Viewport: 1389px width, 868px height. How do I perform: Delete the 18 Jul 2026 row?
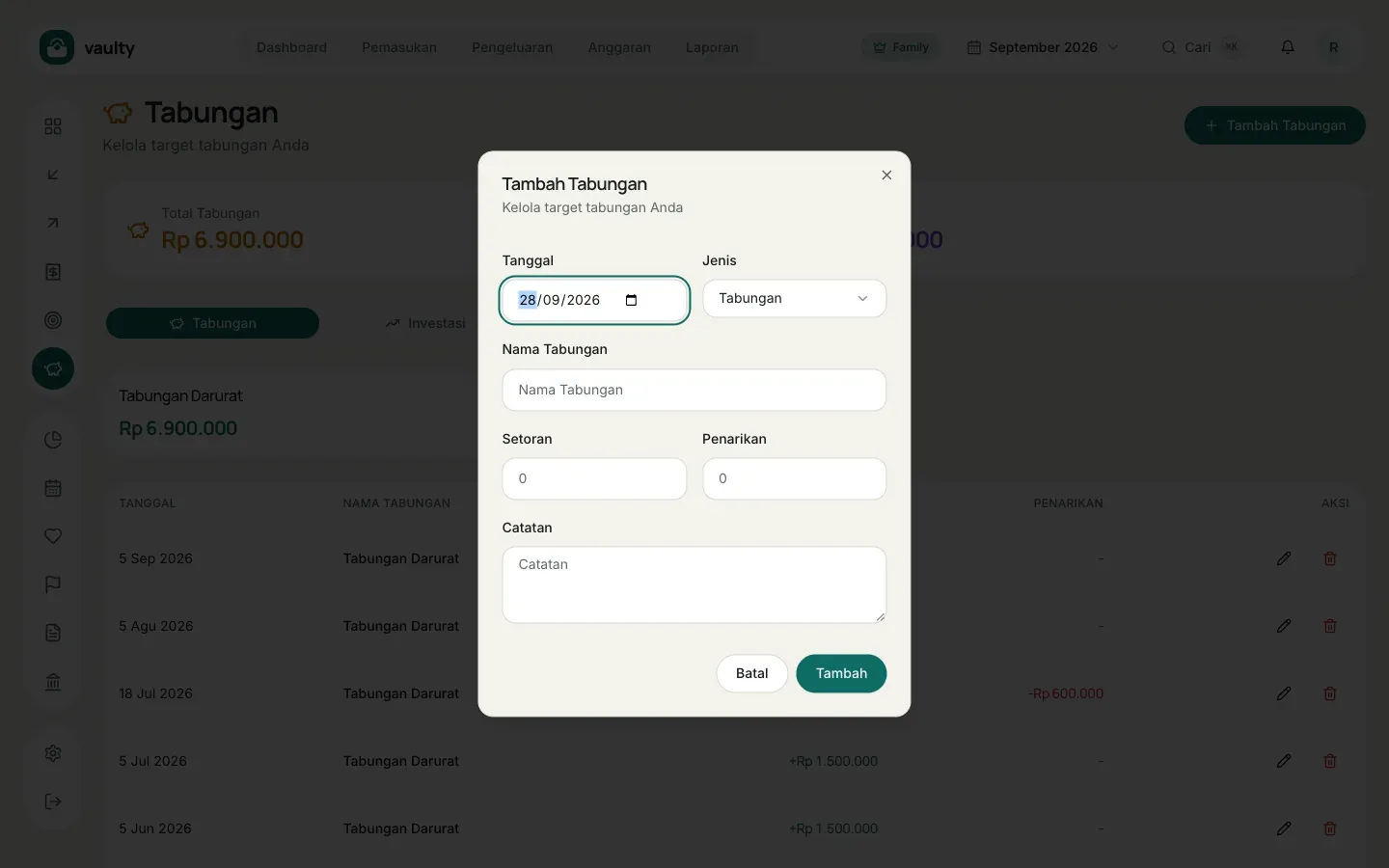coord(1330,693)
